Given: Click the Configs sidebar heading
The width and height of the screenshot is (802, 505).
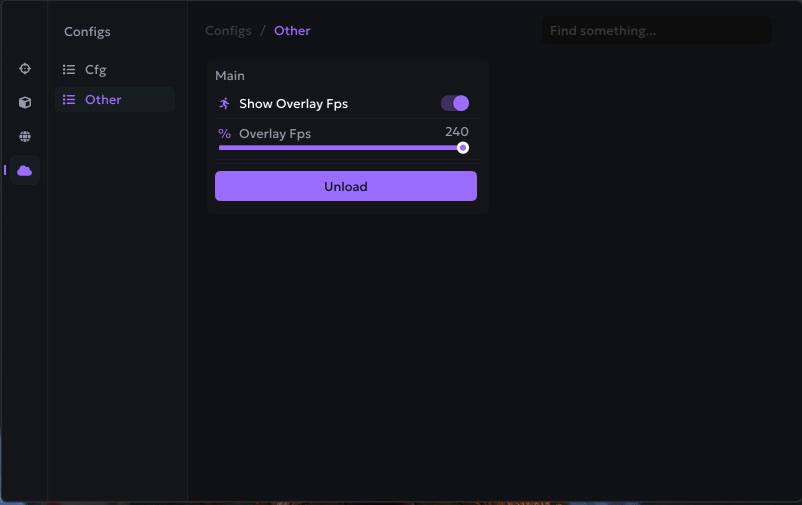Looking at the screenshot, I should pyautogui.click(x=87, y=32).
